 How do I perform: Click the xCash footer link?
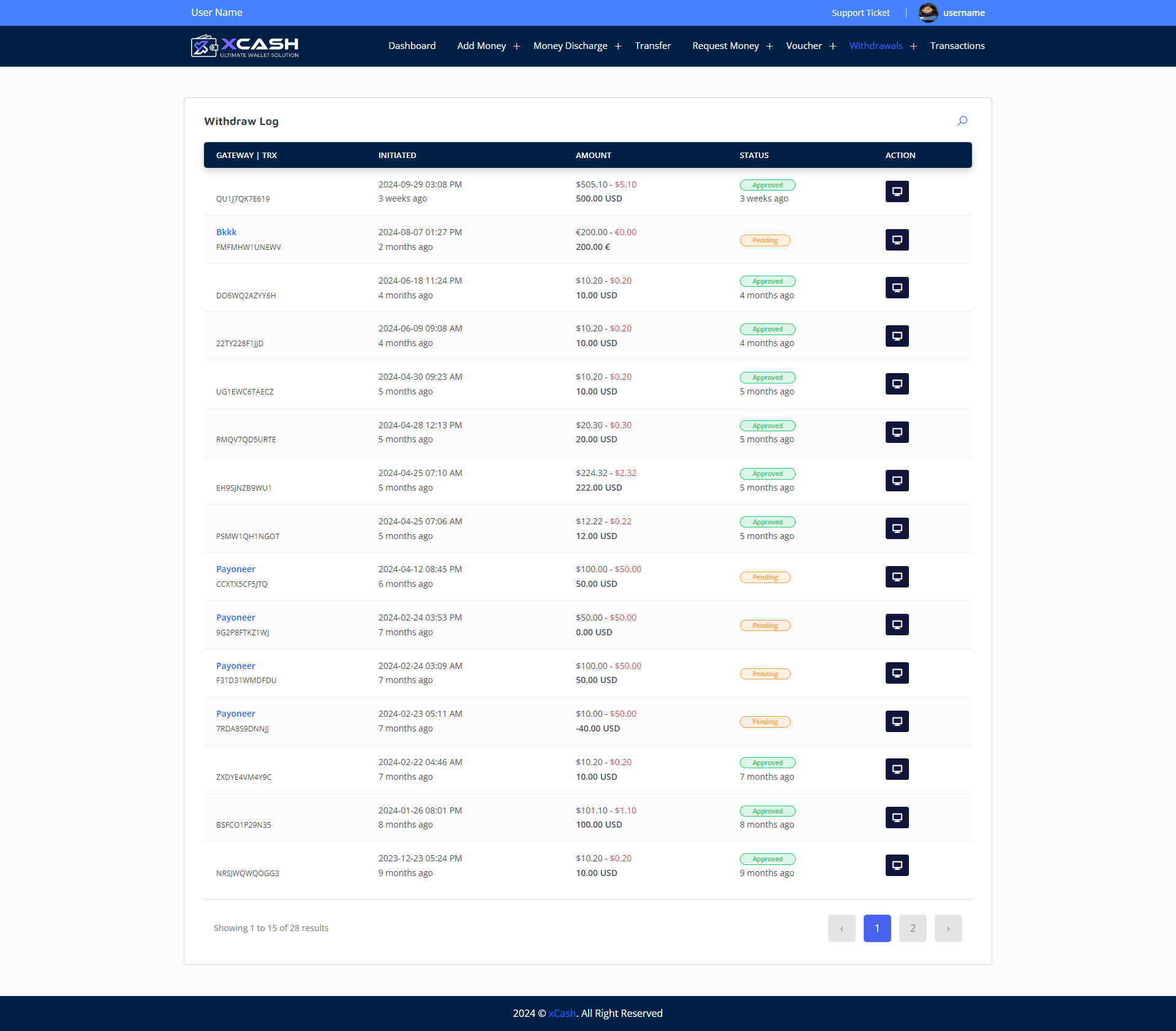pyautogui.click(x=562, y=1013)
